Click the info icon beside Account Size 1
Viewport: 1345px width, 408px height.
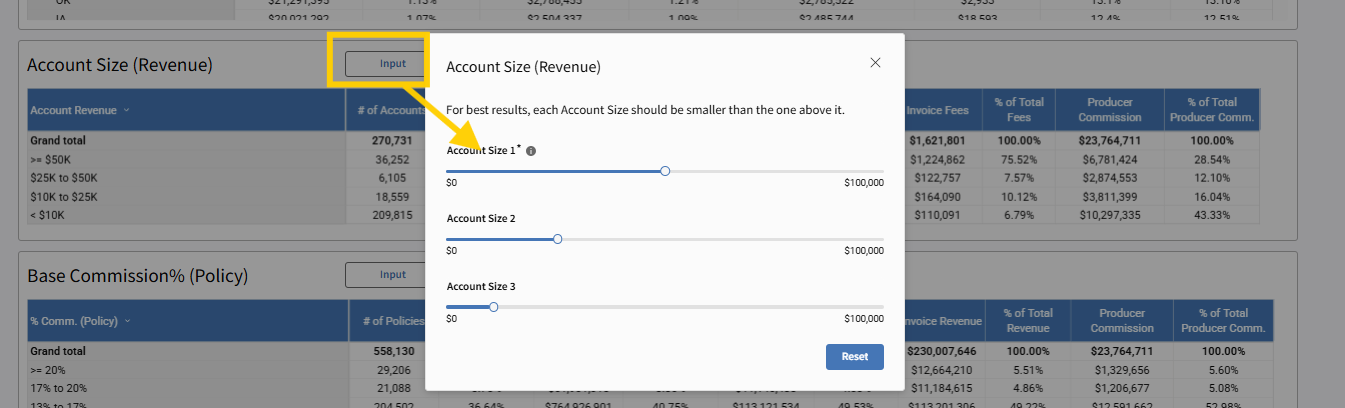[531, 151]
